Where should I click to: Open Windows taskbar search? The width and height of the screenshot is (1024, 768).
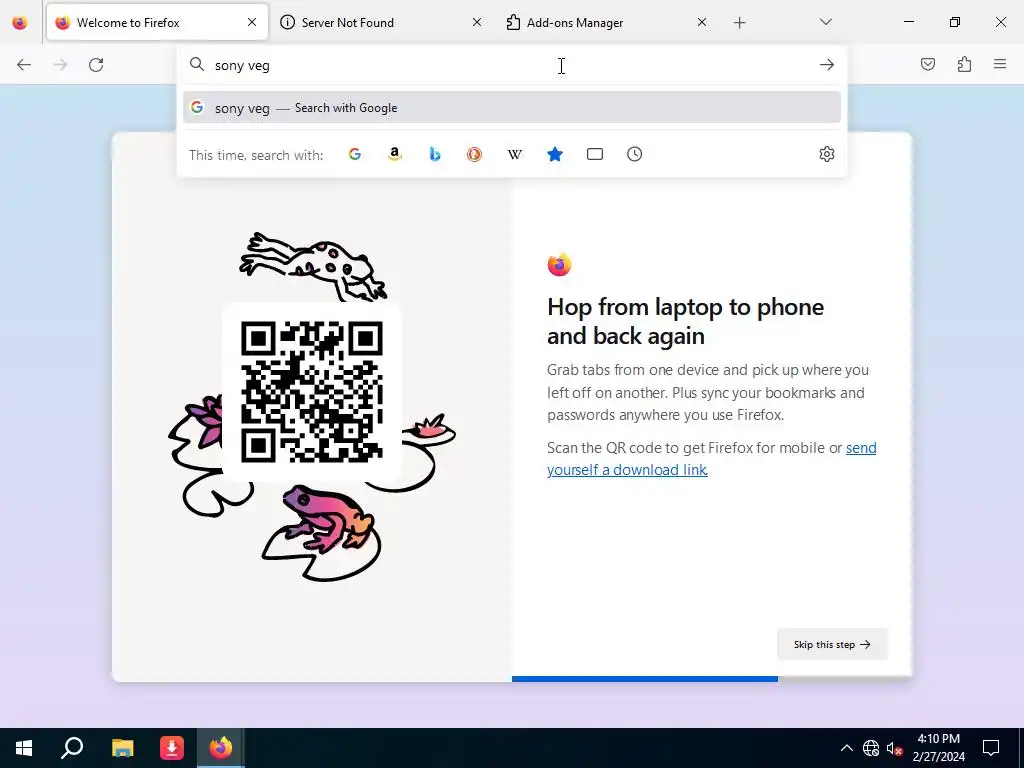(72, 748)
